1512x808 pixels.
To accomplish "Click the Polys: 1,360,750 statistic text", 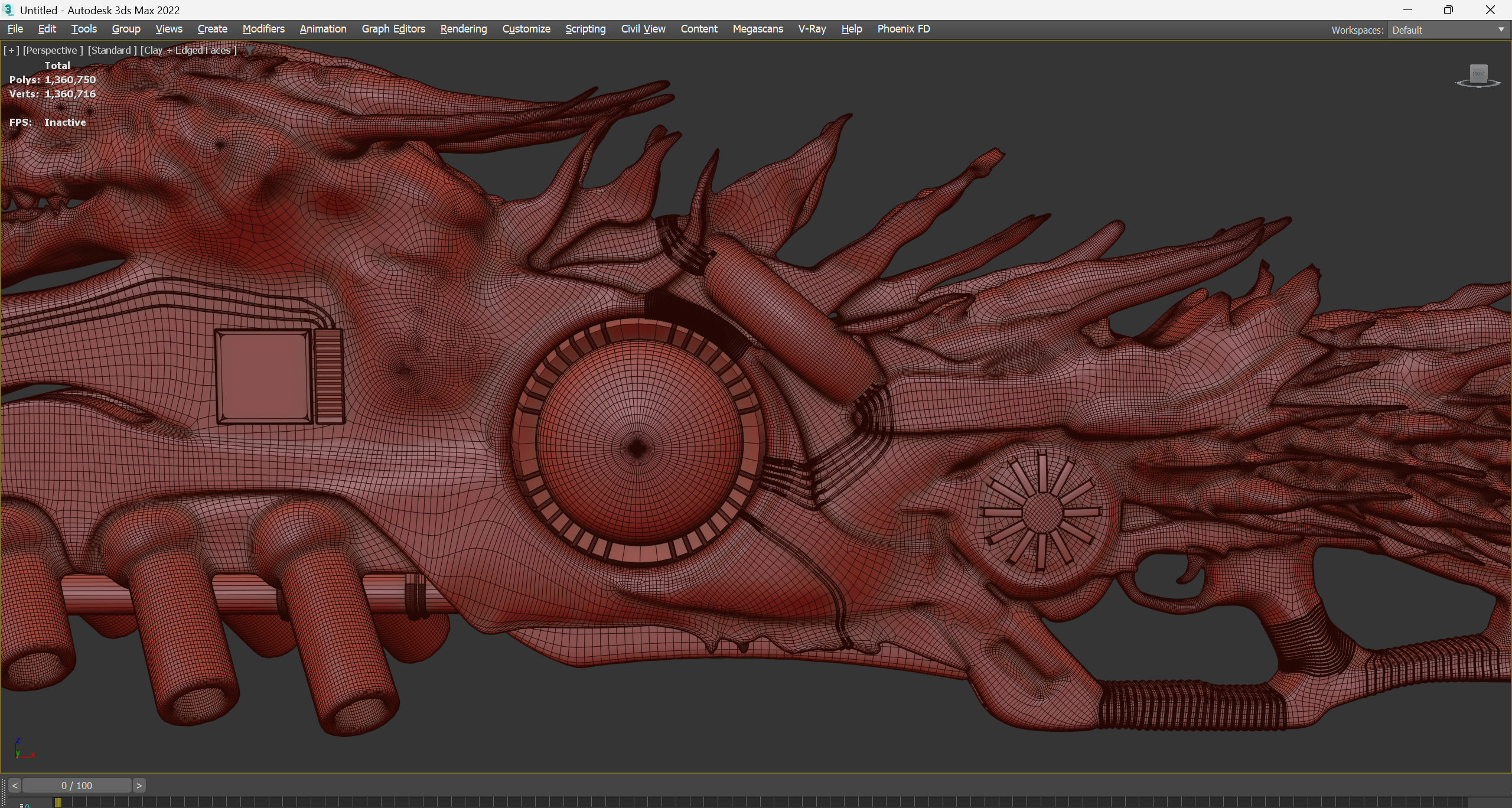I will pos(53,80).
